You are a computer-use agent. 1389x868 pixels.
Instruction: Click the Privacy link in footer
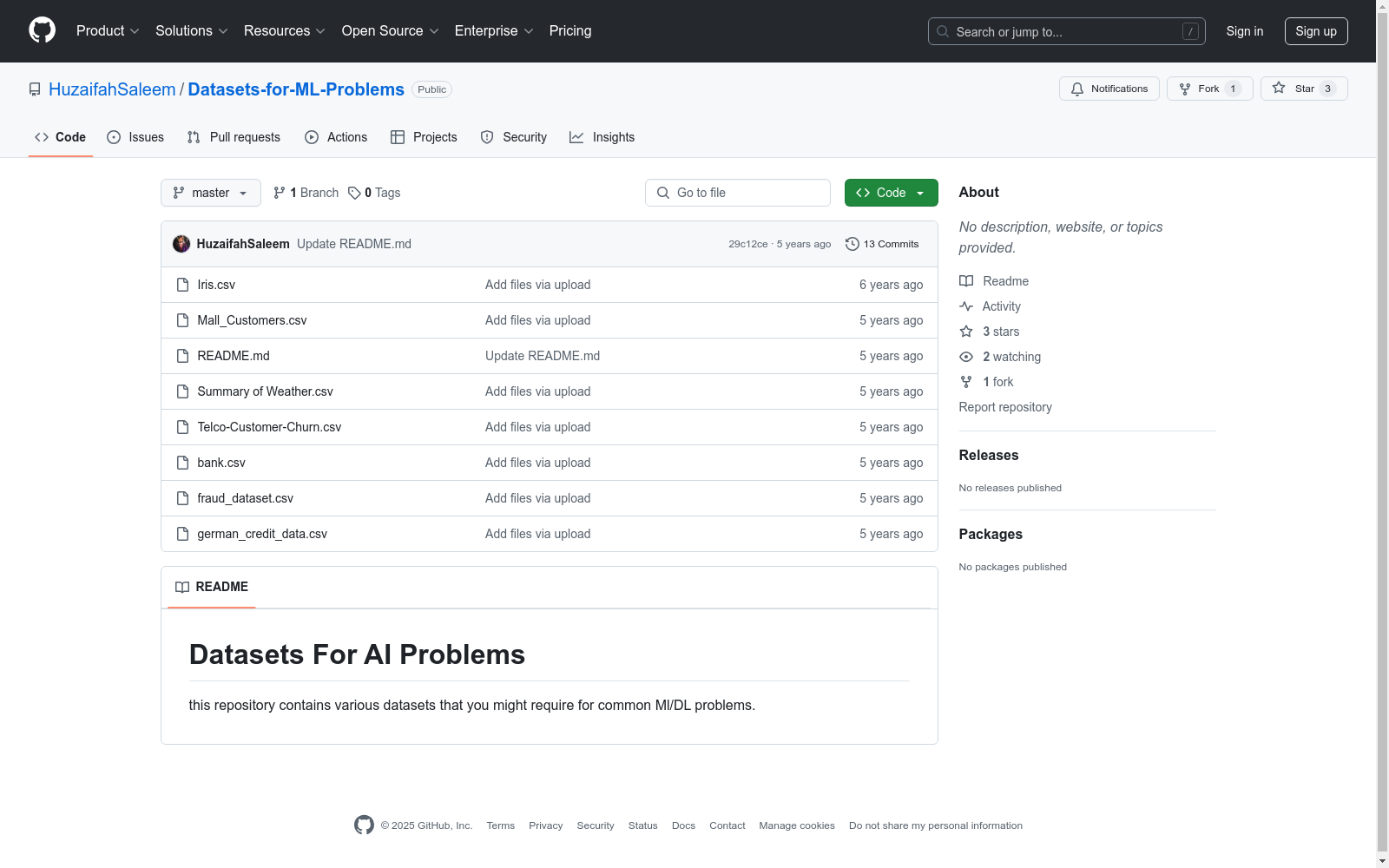tap(546, 825)
